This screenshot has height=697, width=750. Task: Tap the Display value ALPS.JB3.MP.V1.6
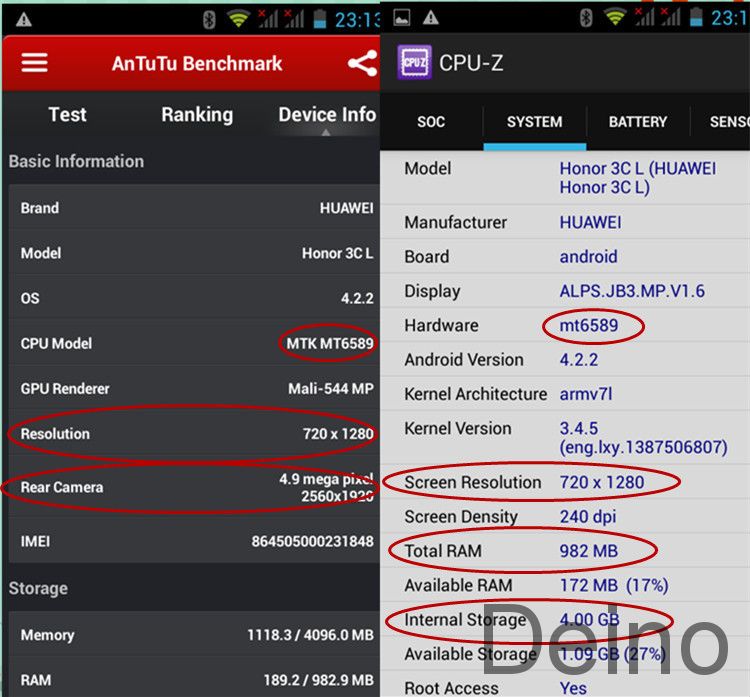pyautogui.click(x=632, y=291)
